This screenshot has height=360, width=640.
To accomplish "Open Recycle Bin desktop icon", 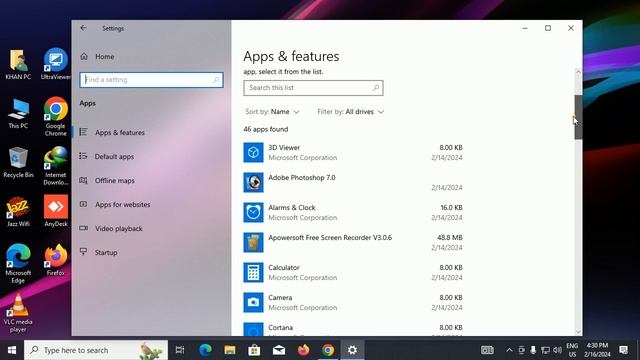I will coord(18,163).
